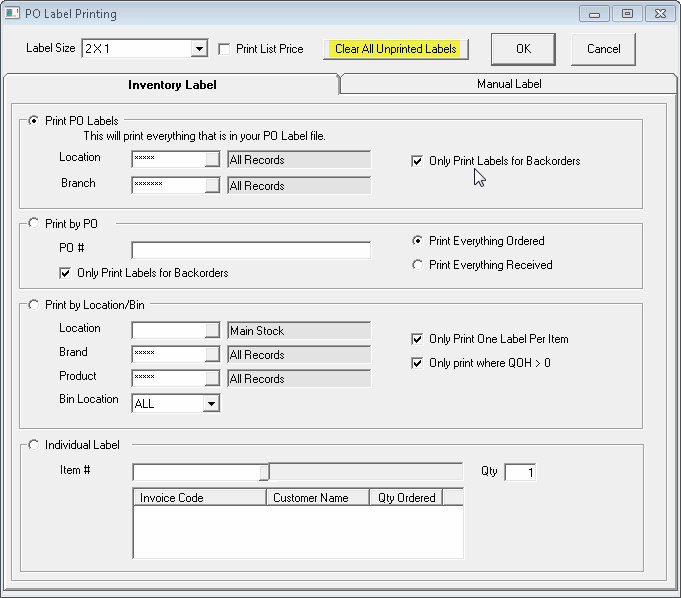Click Main Stock description box
The height and width of the screenshot is (598, 681).
pos(299,330)
